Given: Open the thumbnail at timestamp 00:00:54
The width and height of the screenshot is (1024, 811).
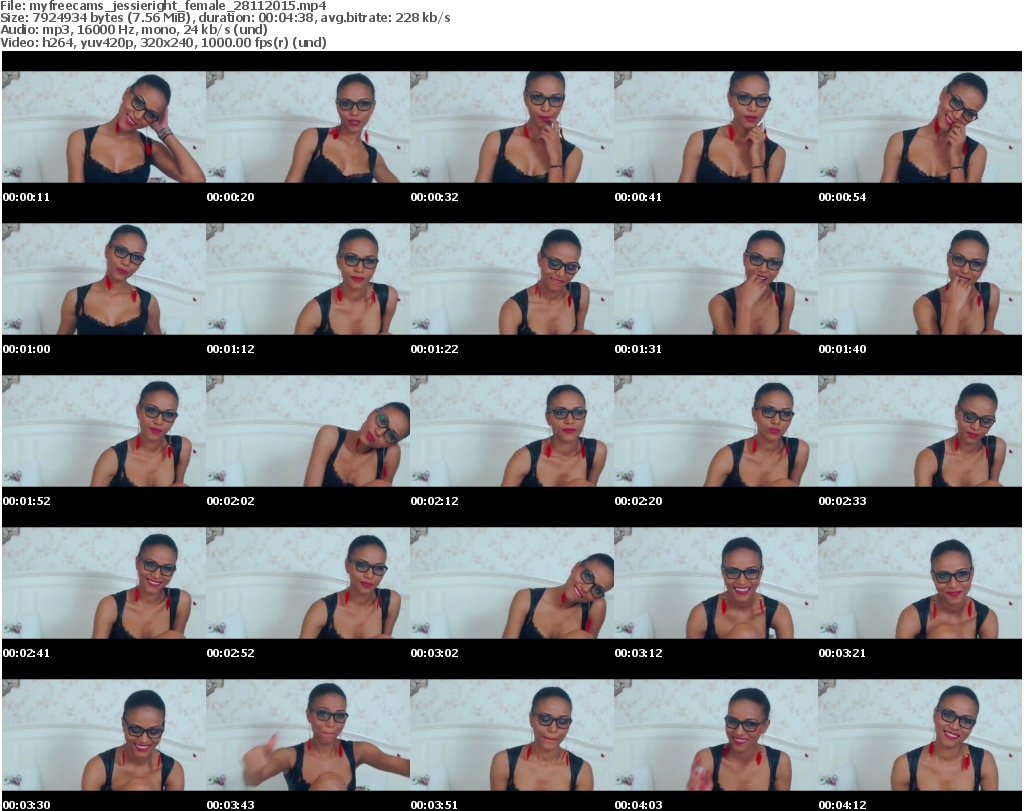Looking at the screenshot, I should [920, 127].
